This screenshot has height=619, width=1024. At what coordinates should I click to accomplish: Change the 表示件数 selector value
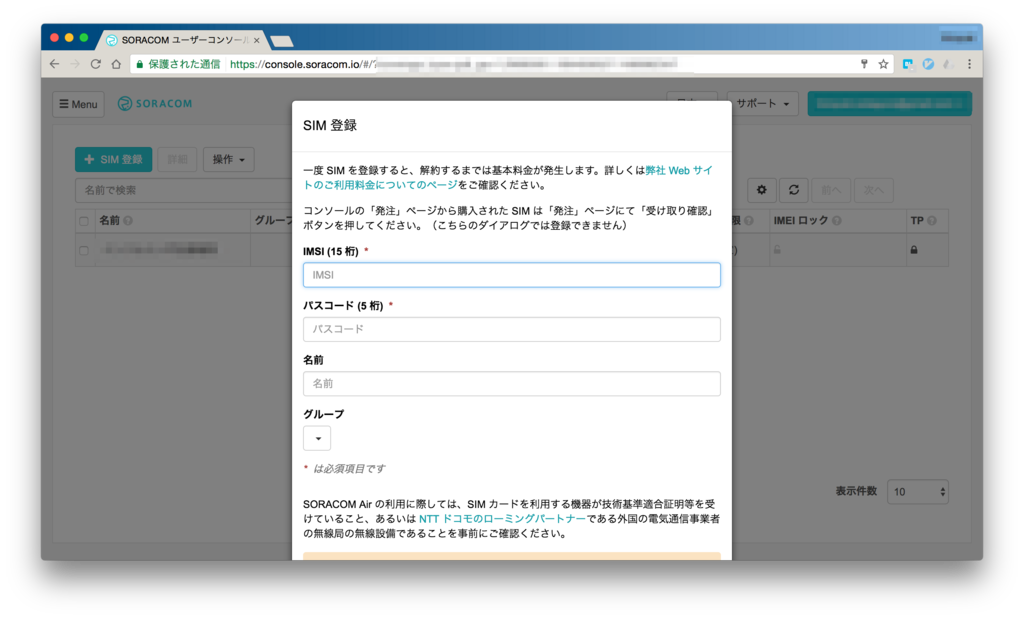(x=918, y=492)
